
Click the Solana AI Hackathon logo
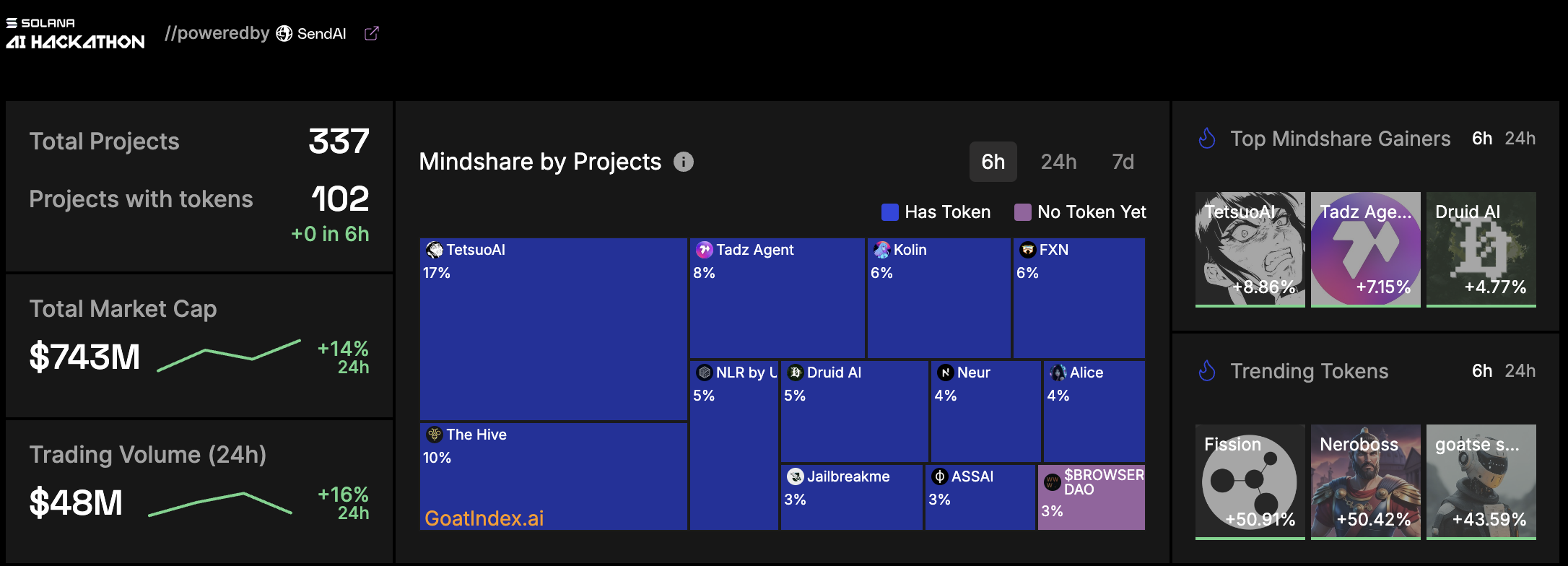76,34
